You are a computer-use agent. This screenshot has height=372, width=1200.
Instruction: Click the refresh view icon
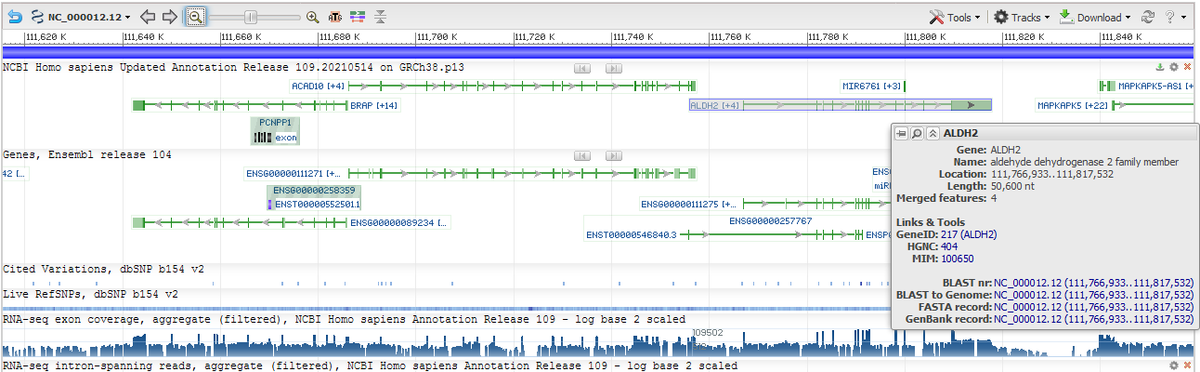click(x=1148, y=17)
